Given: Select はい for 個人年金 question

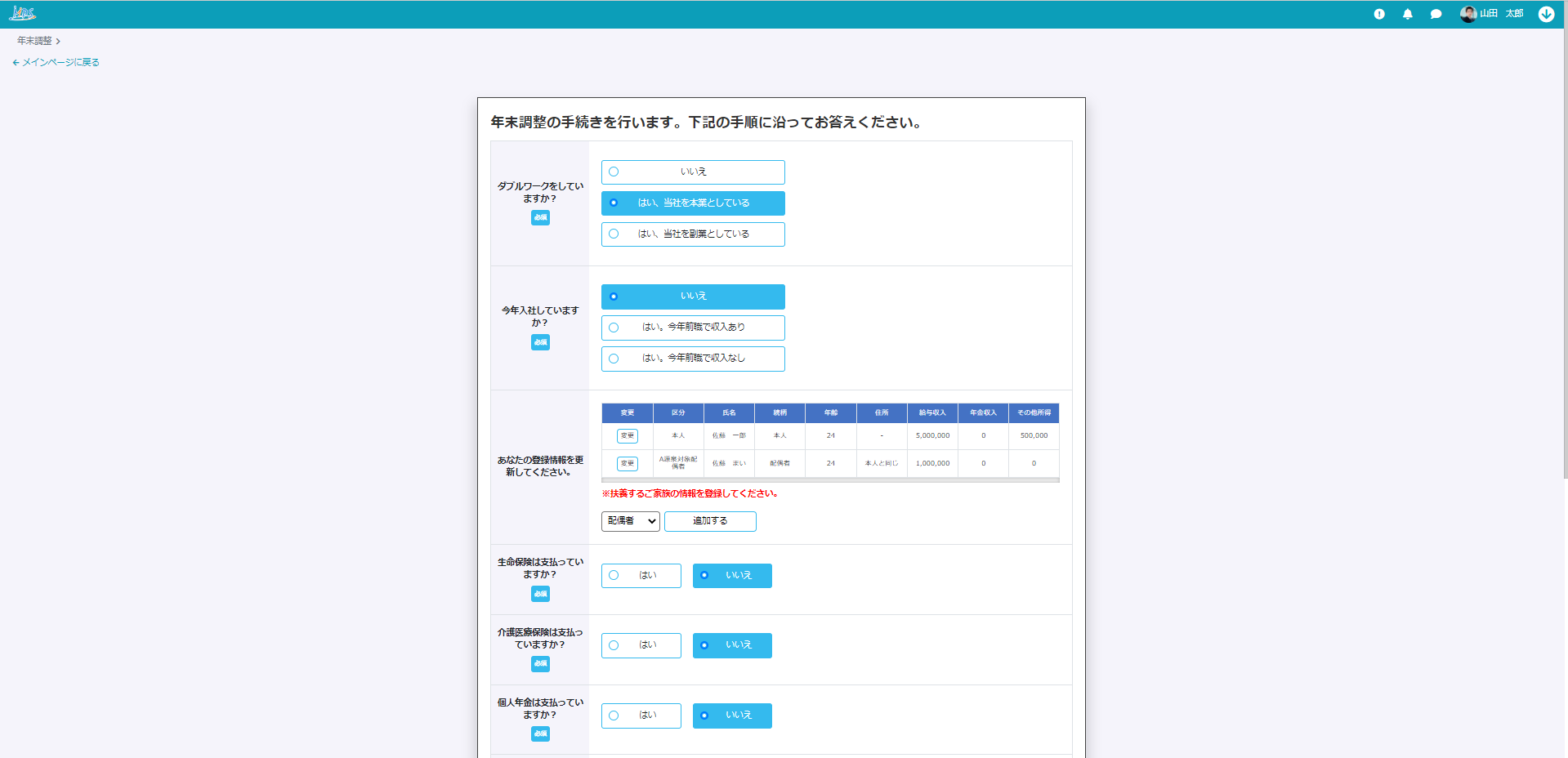Looking at the screenshot, I should 641,716.
